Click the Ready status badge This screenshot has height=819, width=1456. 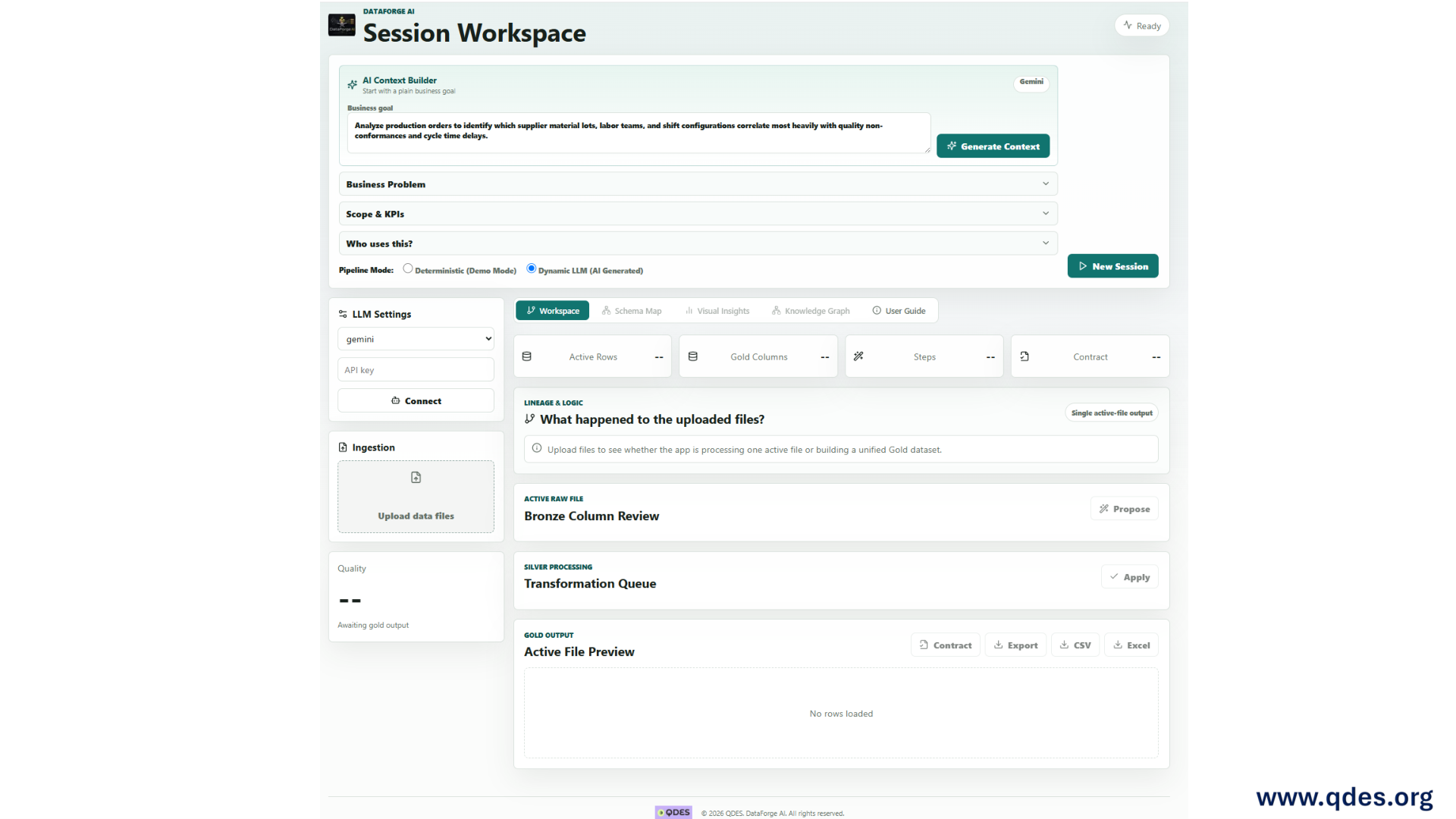pos(1141,26)
